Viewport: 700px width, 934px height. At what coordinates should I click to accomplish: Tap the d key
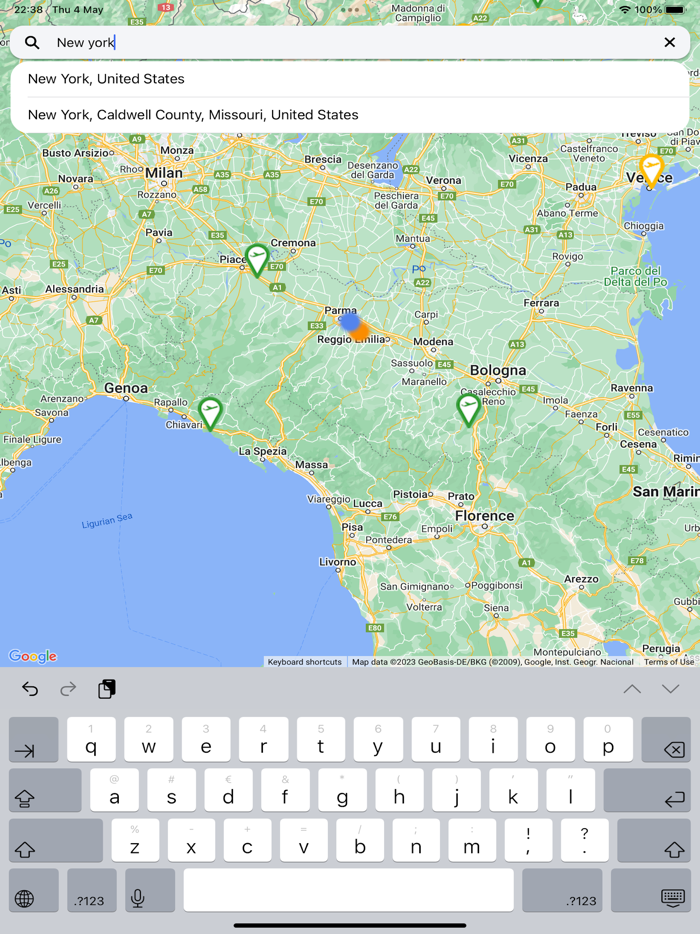pos(229,790)
